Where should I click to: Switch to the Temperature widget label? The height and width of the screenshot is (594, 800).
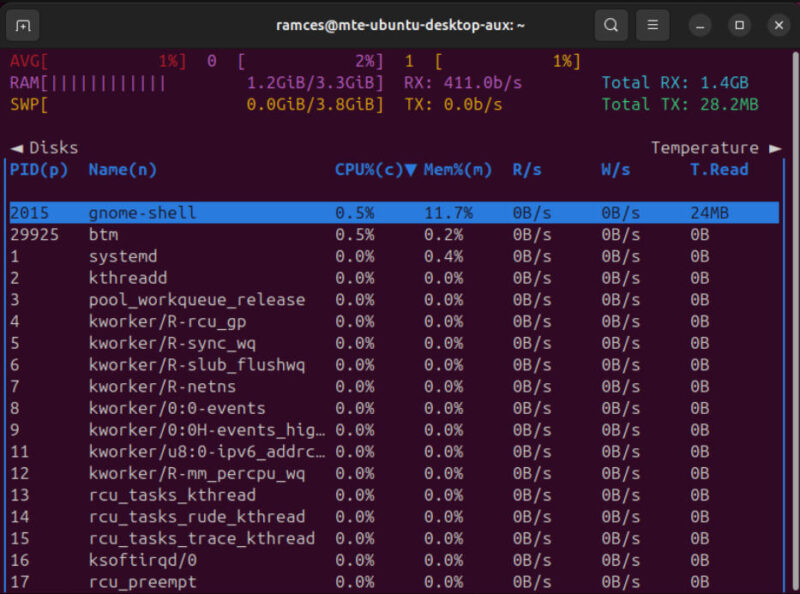[x=705, y=146]
